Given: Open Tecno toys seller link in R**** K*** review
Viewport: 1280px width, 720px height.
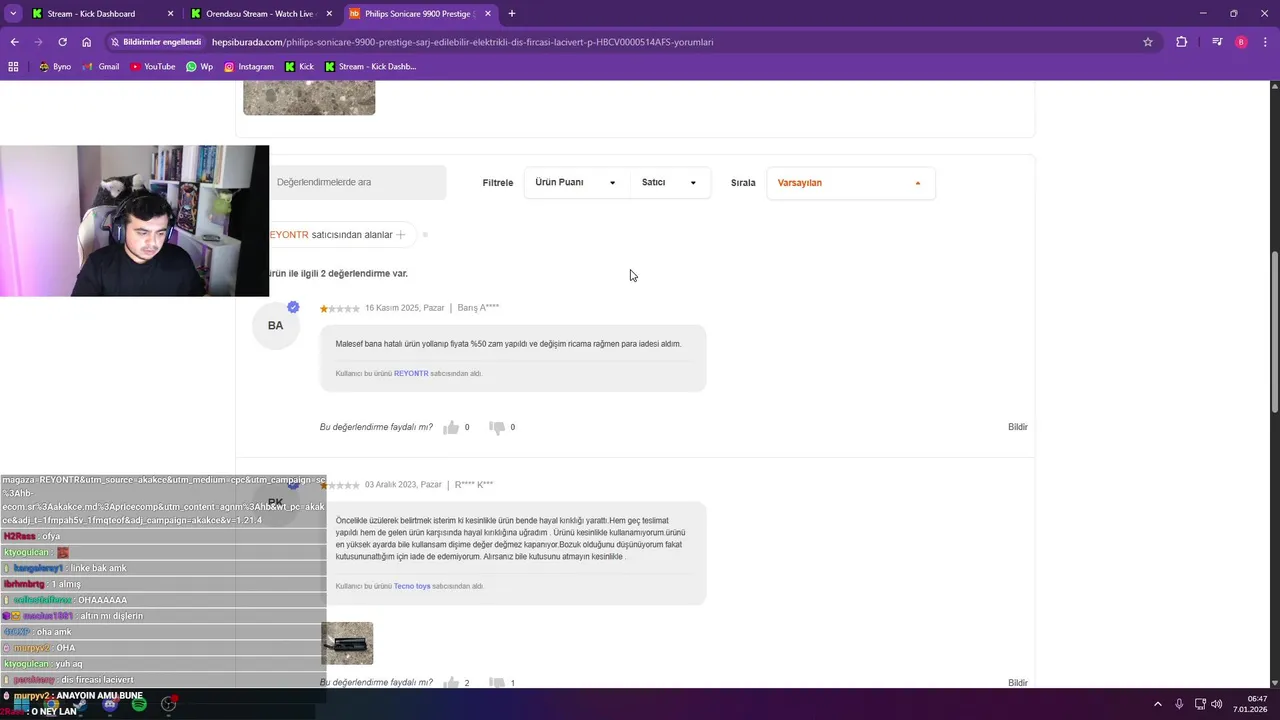Looking at the screenshot, I should [x=412, y=586].
